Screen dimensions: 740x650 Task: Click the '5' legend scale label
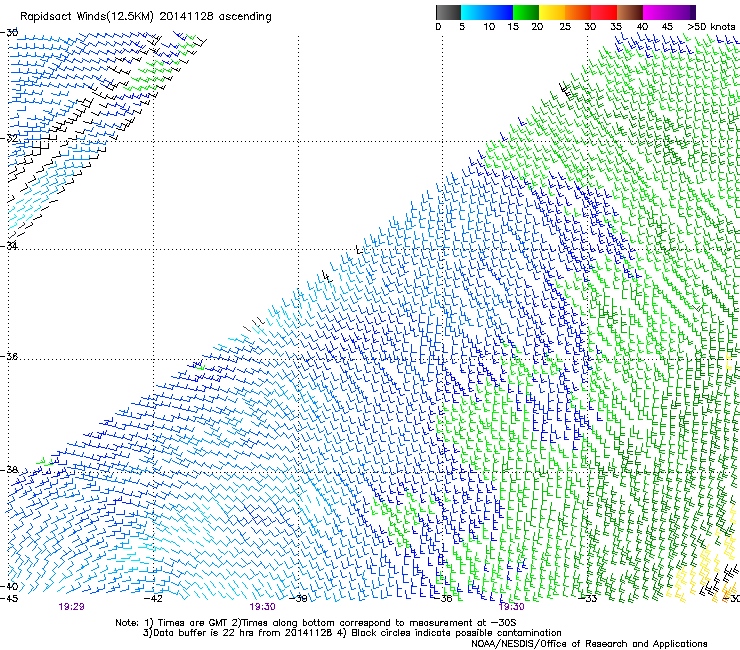[x=462, y=27]
